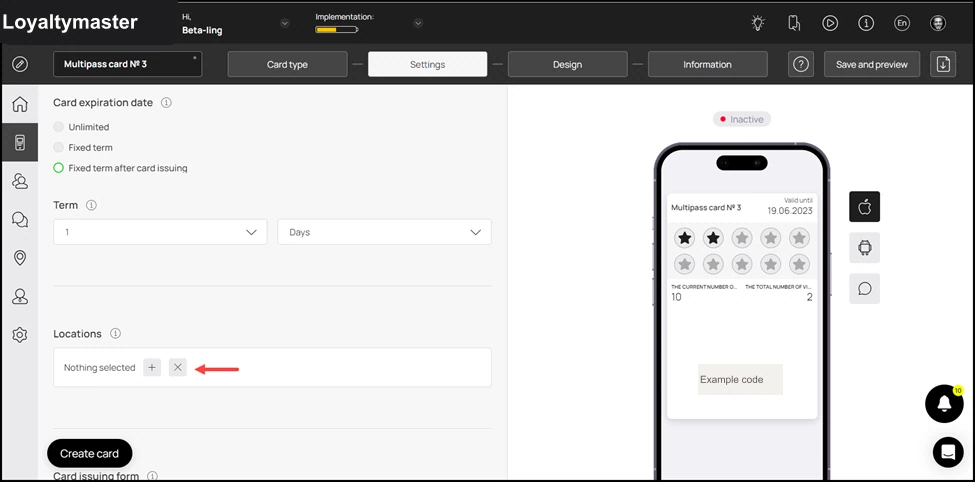Open the Chat messages icon in sidebar
This screenshot has width=975, height=482.
click(x=20, y=220)
